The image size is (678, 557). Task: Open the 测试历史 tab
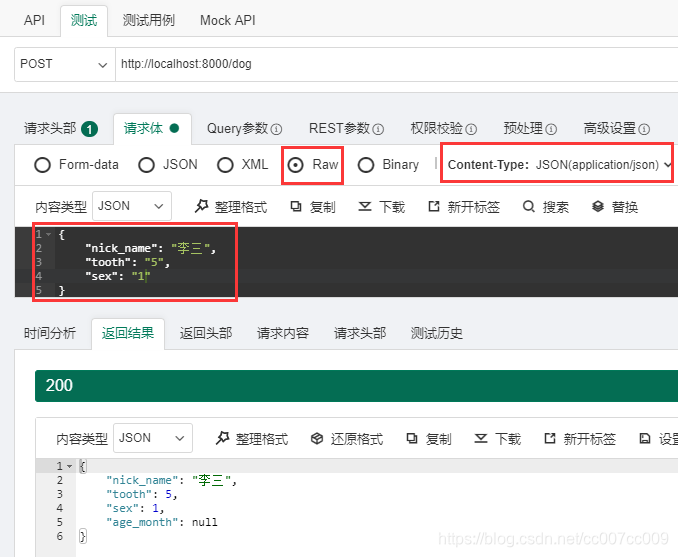[x=437, y=333]
